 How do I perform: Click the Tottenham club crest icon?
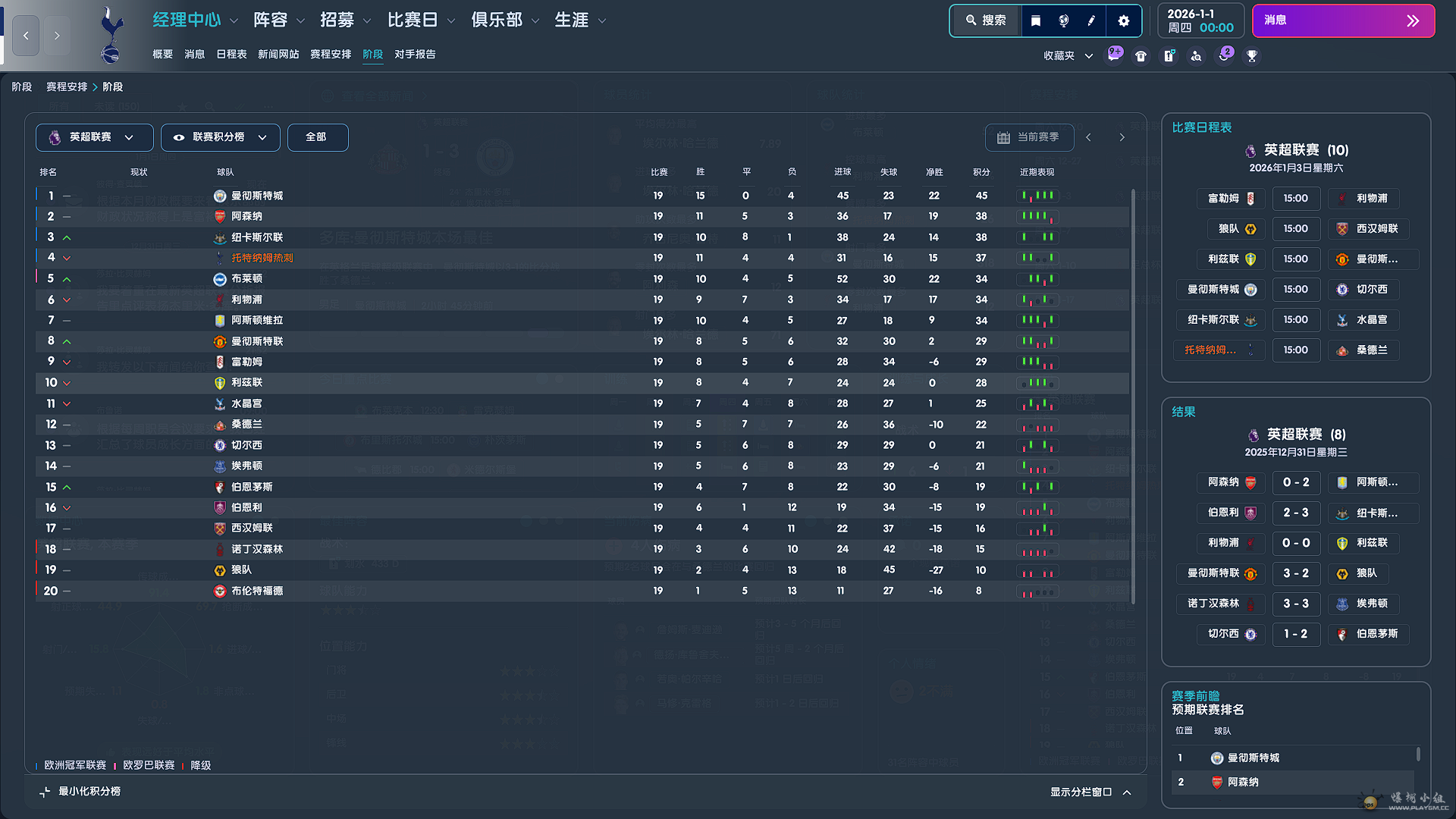click(x=111, y=35)
